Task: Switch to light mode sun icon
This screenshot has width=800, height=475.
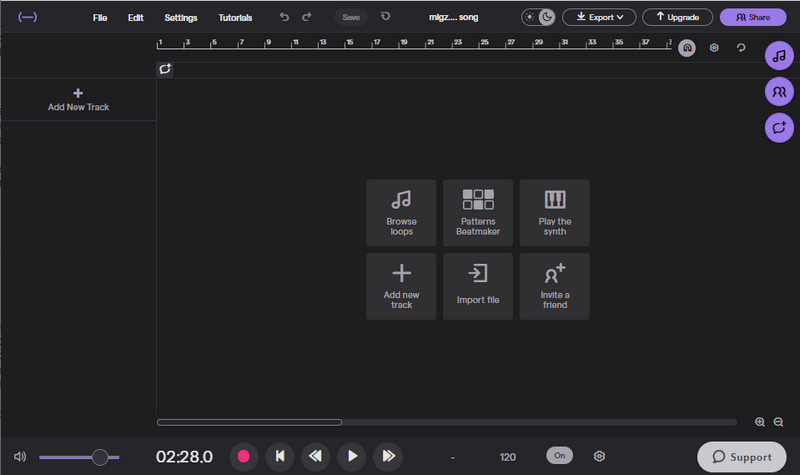Action: pyautogui.click(x=530, y=17)
